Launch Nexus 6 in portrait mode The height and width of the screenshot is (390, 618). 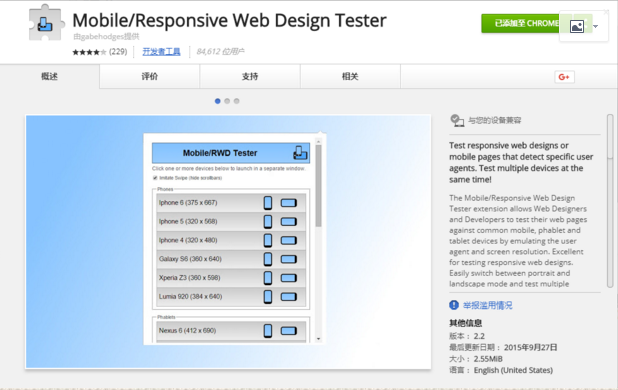click(268, 331)
